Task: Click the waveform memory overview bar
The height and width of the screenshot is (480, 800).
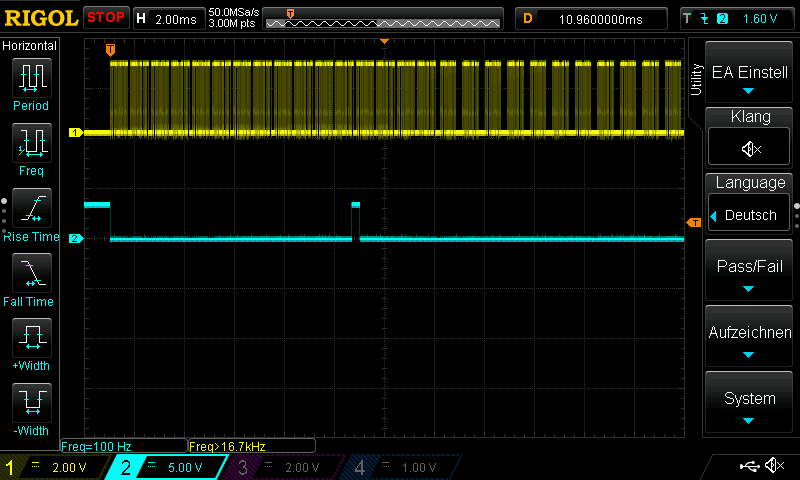Action: click(x=383, y=18)
